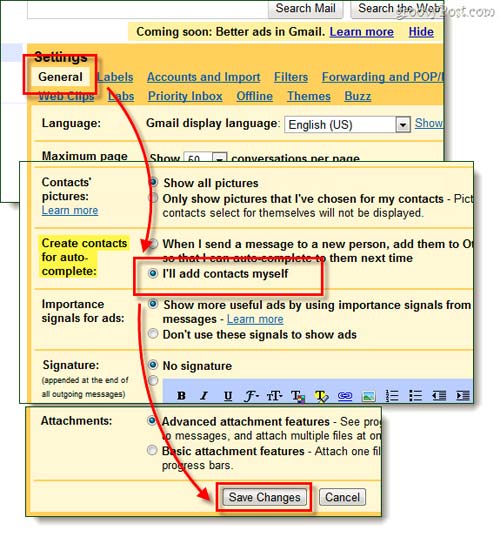Click the underline formatting icon
Screen dimensions: 500x537
click(228, 396)
